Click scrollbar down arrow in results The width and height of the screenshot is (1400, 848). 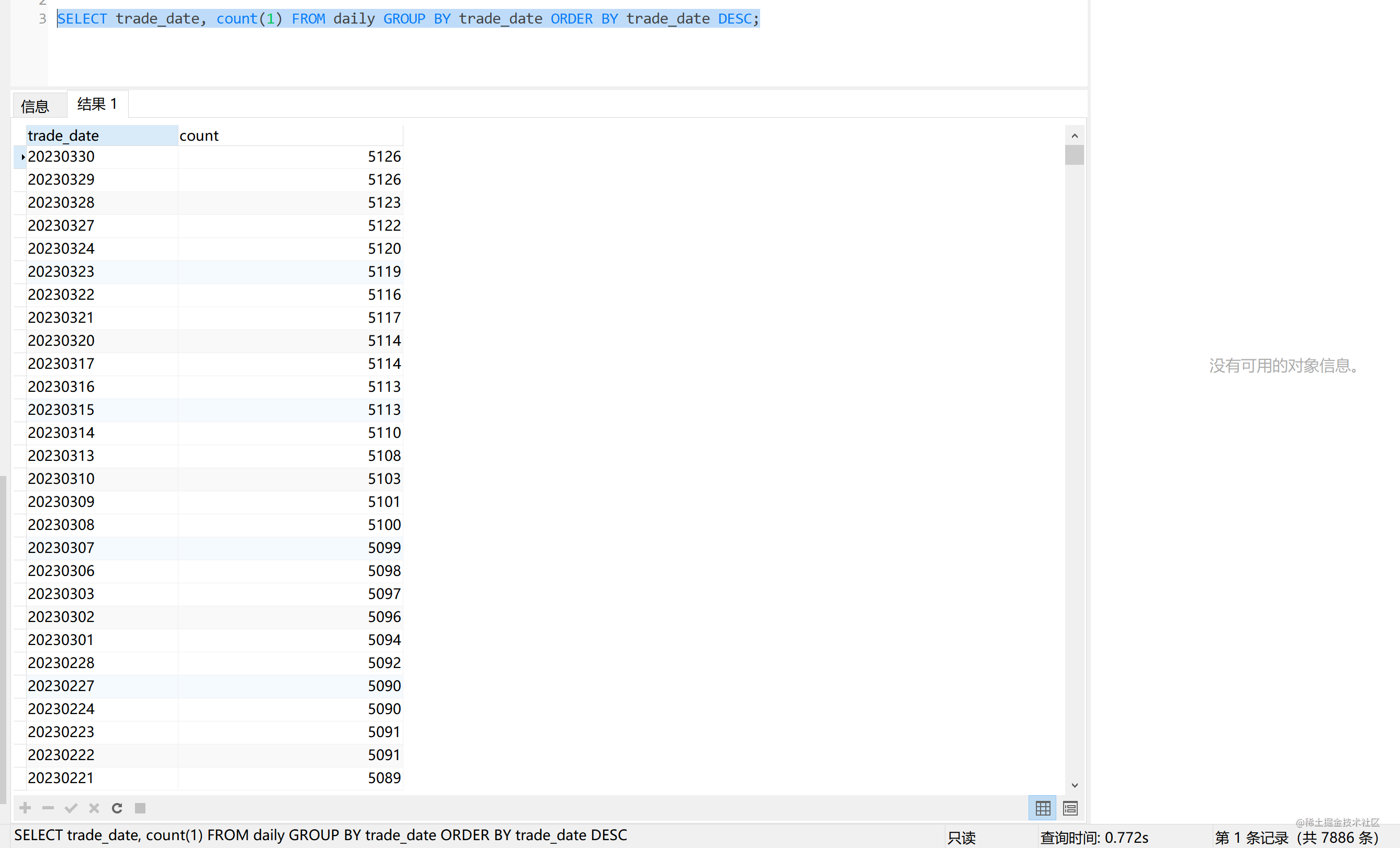pyautogui.click(x=1075, y=785)
